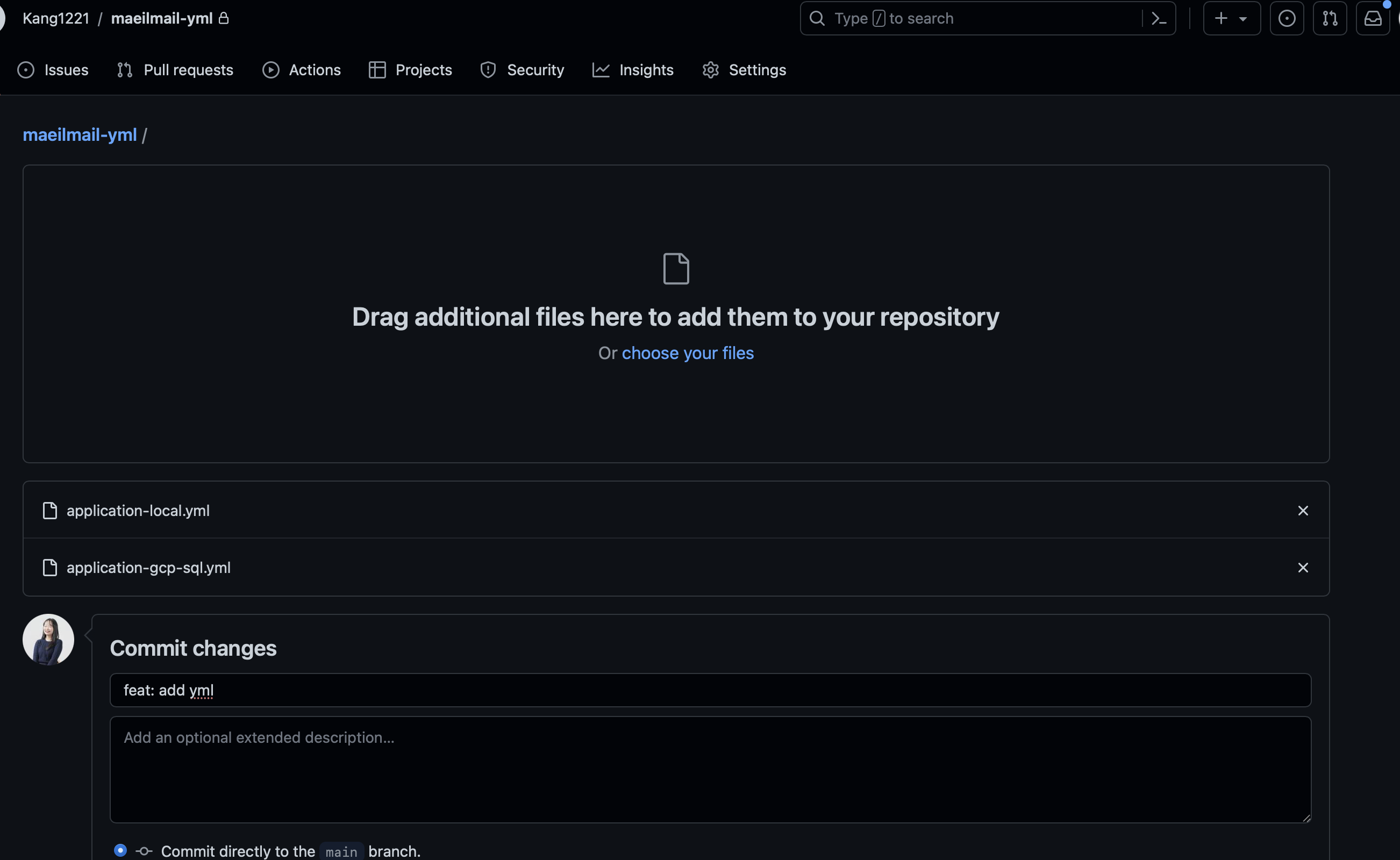Remove application-gcp-sql.yml from upload list
Image resolution: width=1400 pixels, height=860 pixels.
click(x=1303, y=568)
